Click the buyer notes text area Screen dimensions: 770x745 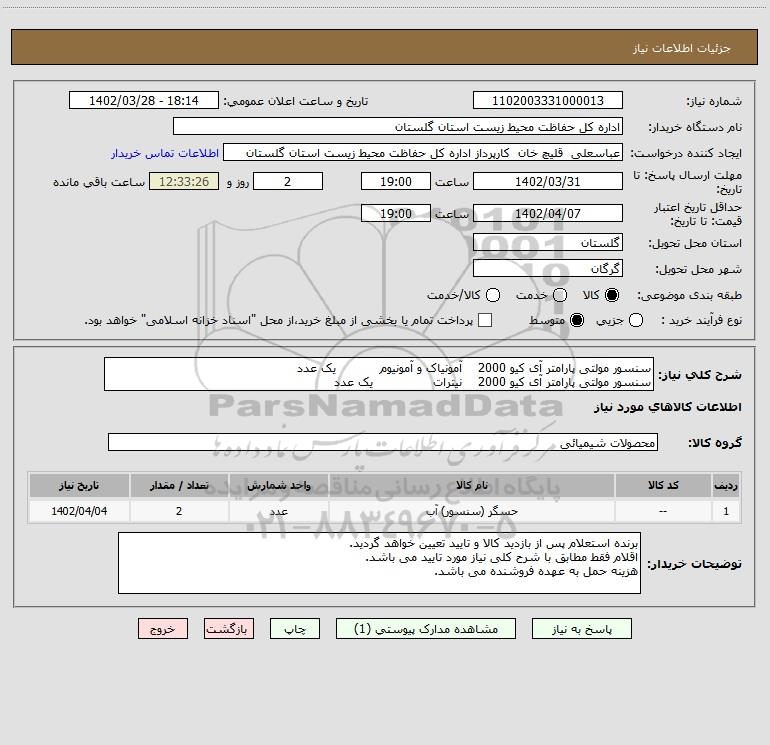click(380, 563)
